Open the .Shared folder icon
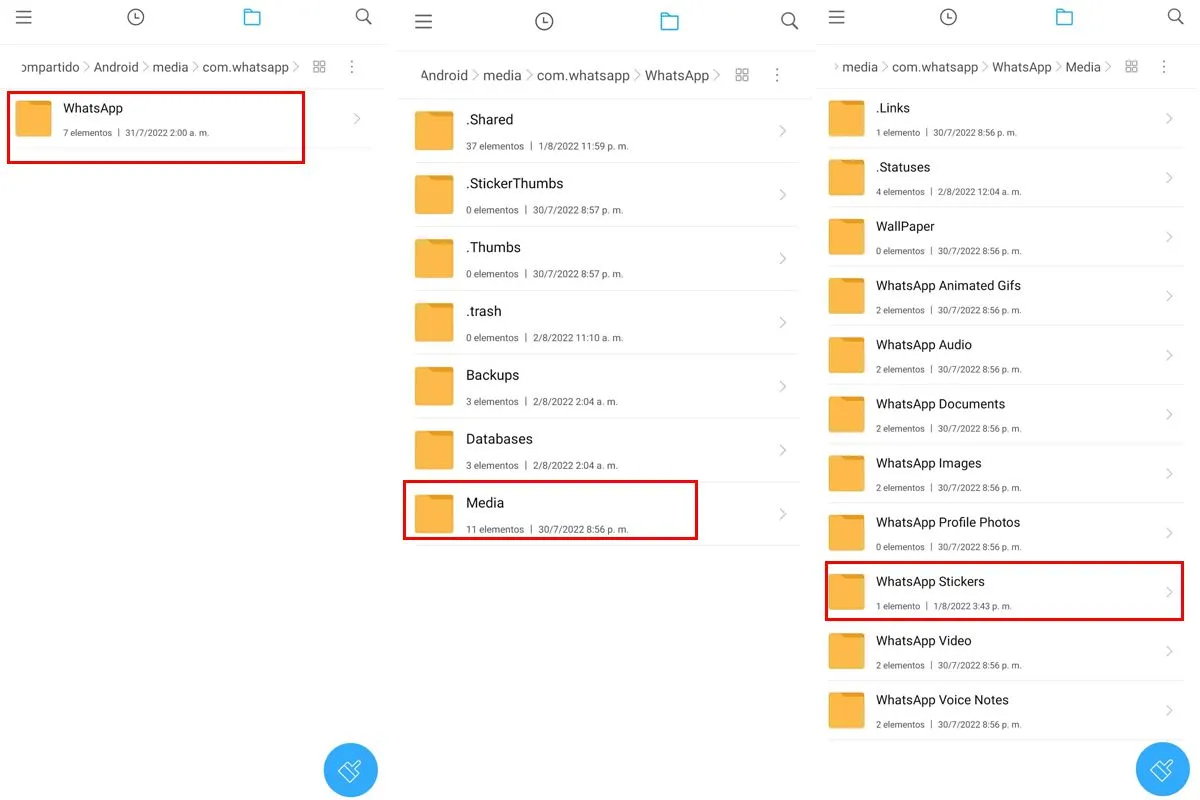Screen dimensions: 1200x800 click(x=434, y=131)
